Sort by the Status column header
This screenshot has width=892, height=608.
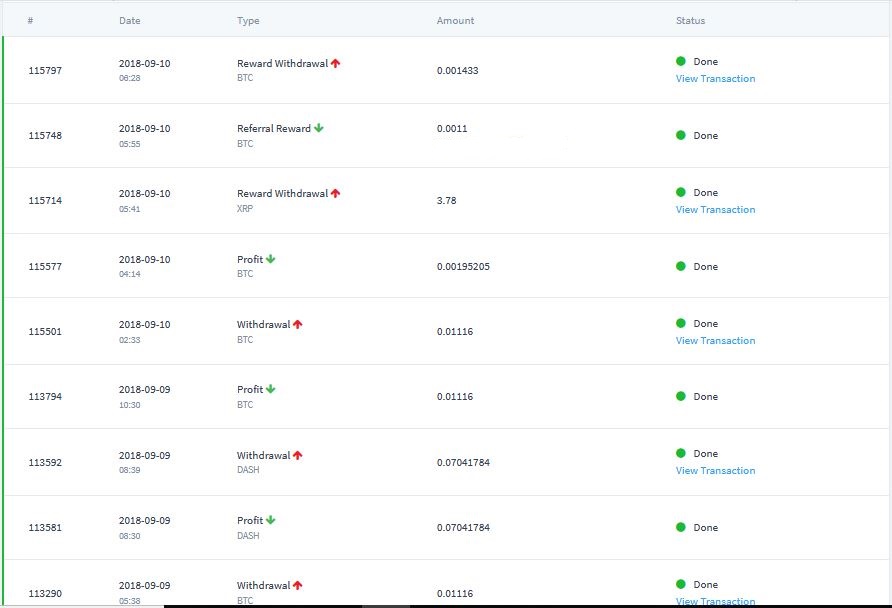click(x=690, y=20)
